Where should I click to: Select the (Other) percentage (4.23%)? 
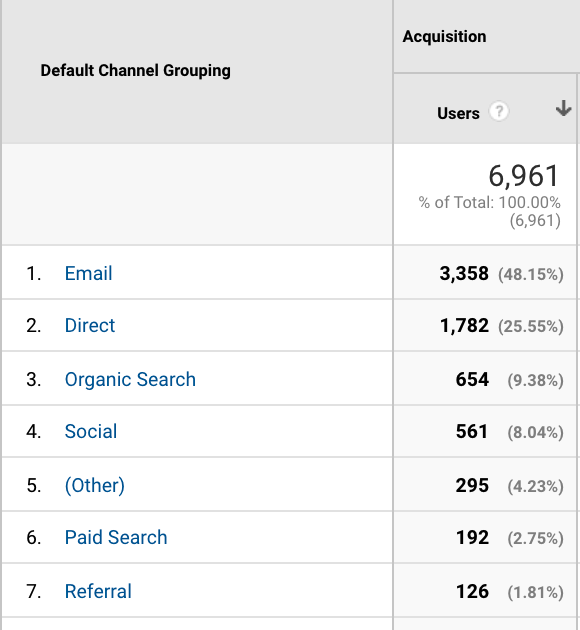click(535, 487)
